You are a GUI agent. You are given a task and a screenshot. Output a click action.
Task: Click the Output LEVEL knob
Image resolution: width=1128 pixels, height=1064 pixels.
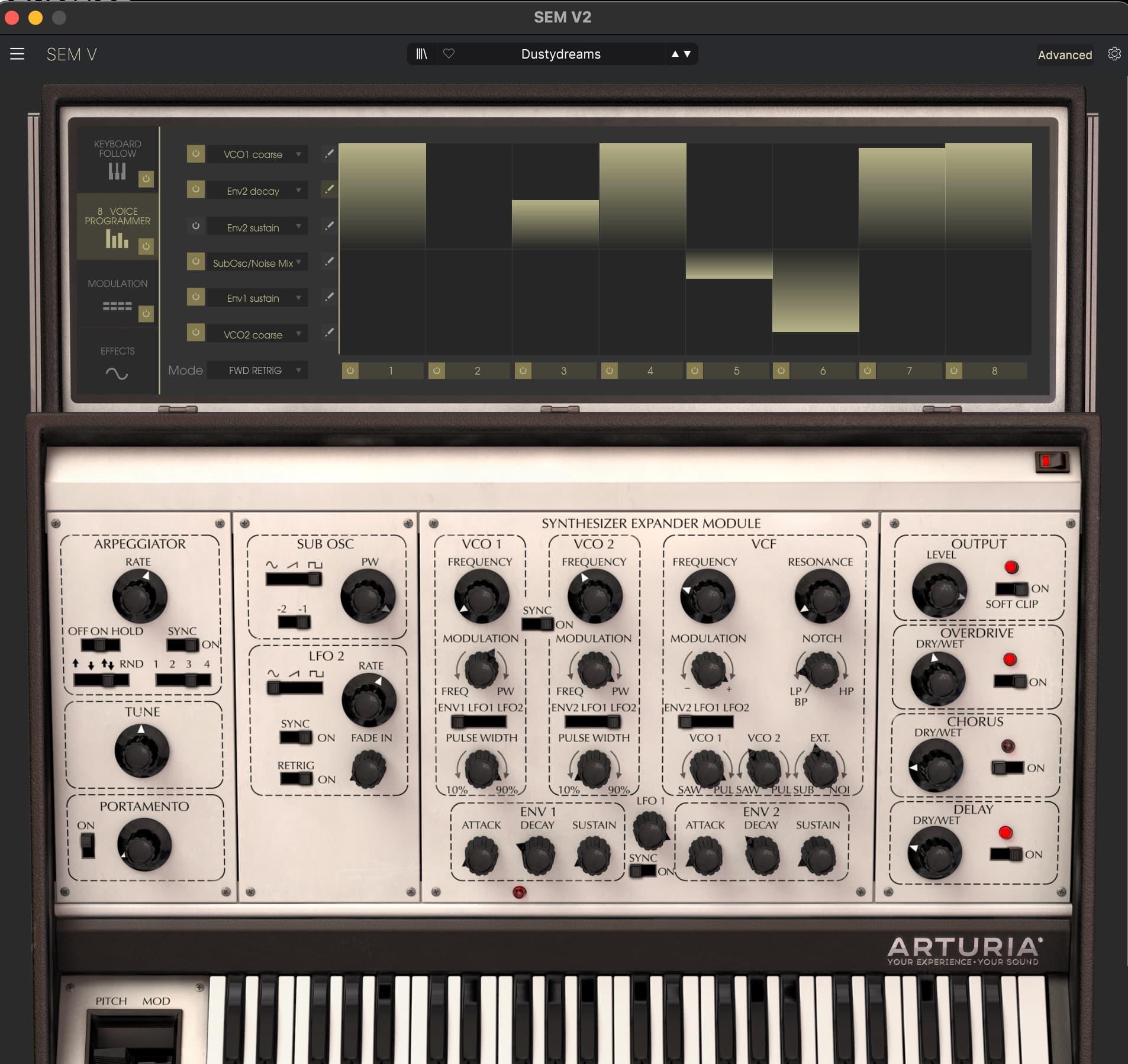coord(939,591)
